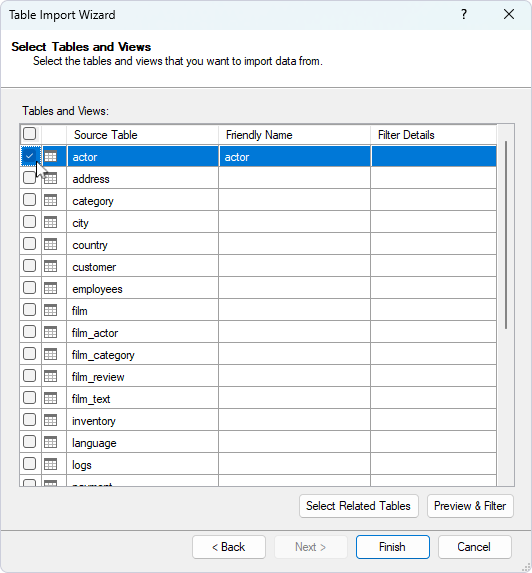Click the Friendly Name column header
The height and width of the screenshot is (573, 532).
click(294, 135)
